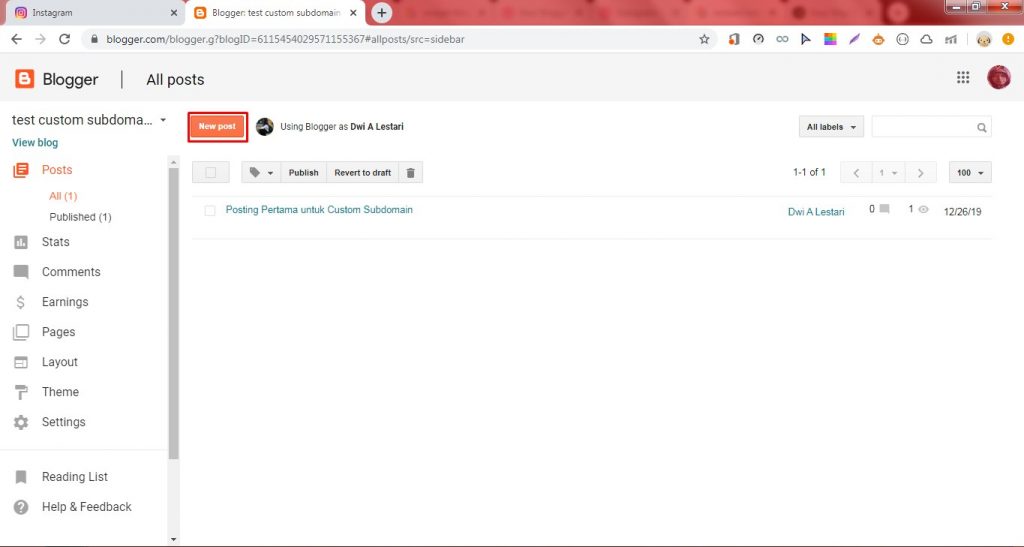Show Published (1) posts
1024x547 pixels.
click(80, 217)
